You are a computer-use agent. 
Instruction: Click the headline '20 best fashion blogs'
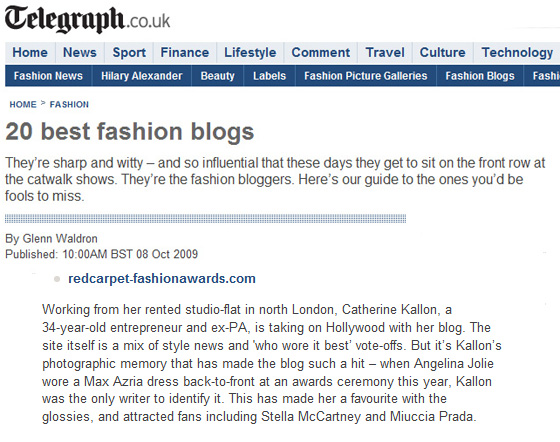(x=130, y=132)
